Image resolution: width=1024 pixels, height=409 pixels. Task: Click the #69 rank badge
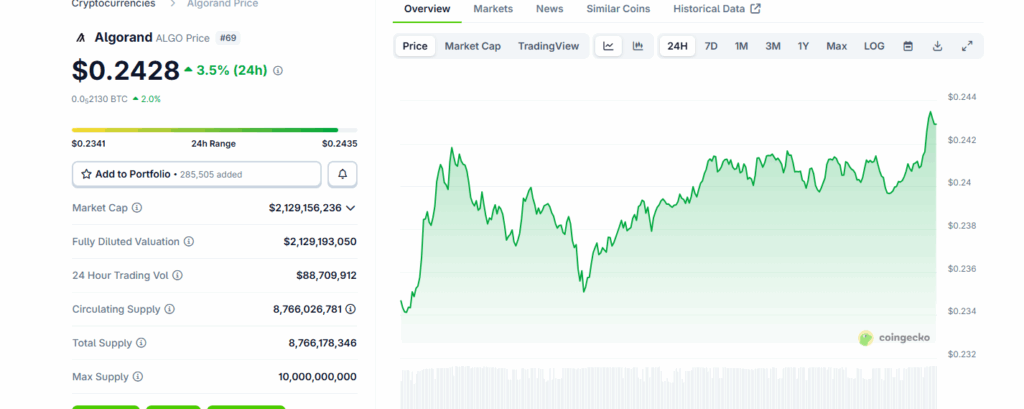coord(228,38)
